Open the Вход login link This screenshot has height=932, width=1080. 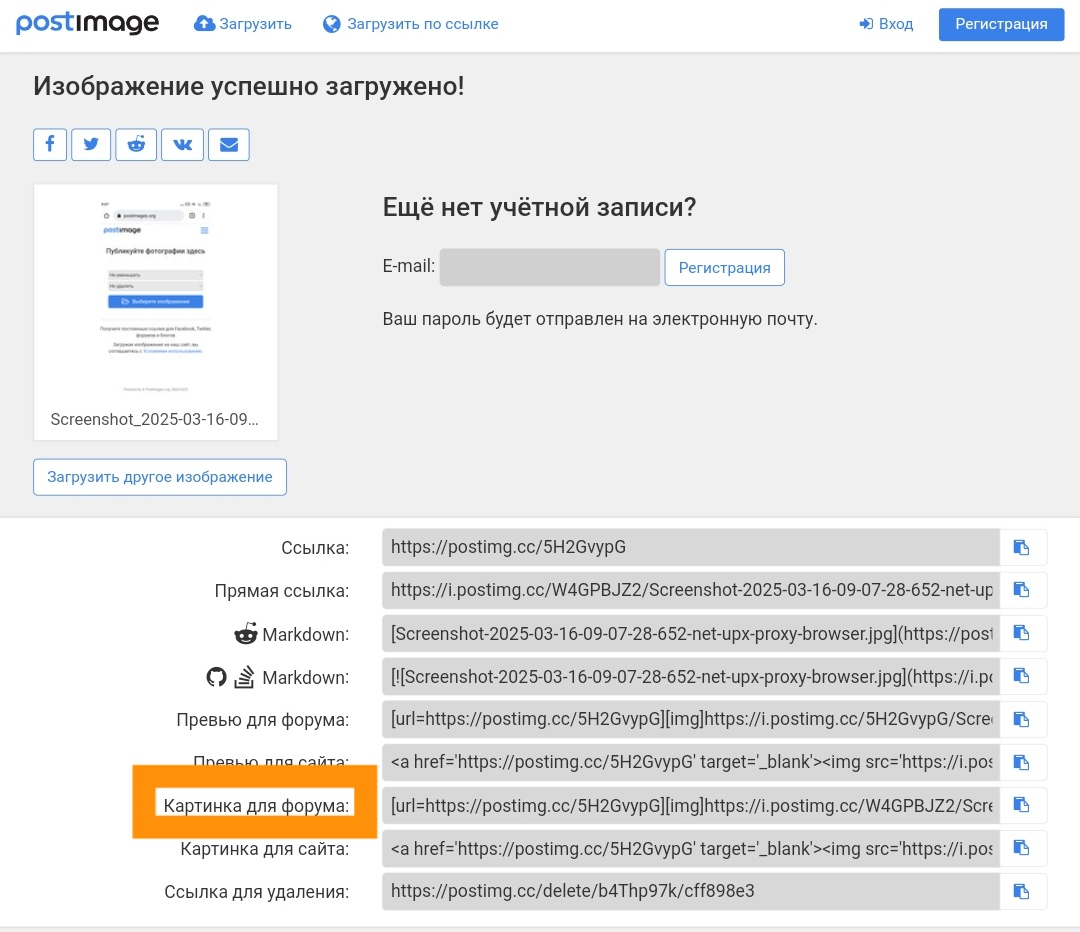coord(886,24)
